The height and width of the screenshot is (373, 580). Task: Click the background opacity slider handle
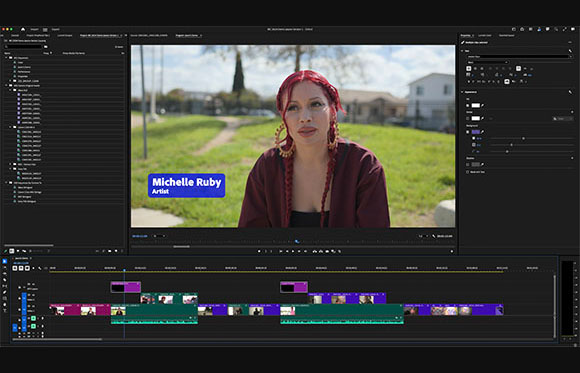click(x=523, y=138)
